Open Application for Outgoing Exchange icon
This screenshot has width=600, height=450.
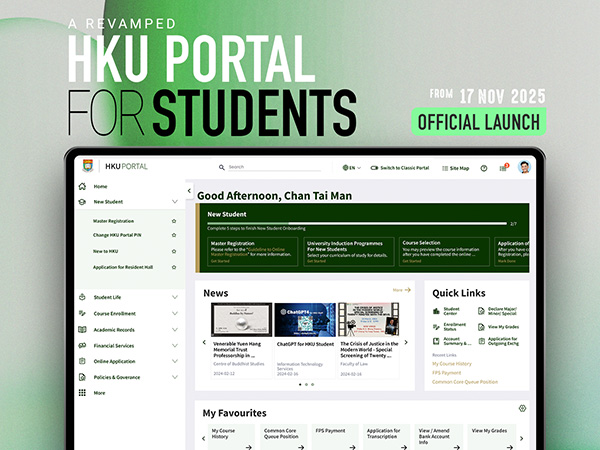click(x=481, y=341)
